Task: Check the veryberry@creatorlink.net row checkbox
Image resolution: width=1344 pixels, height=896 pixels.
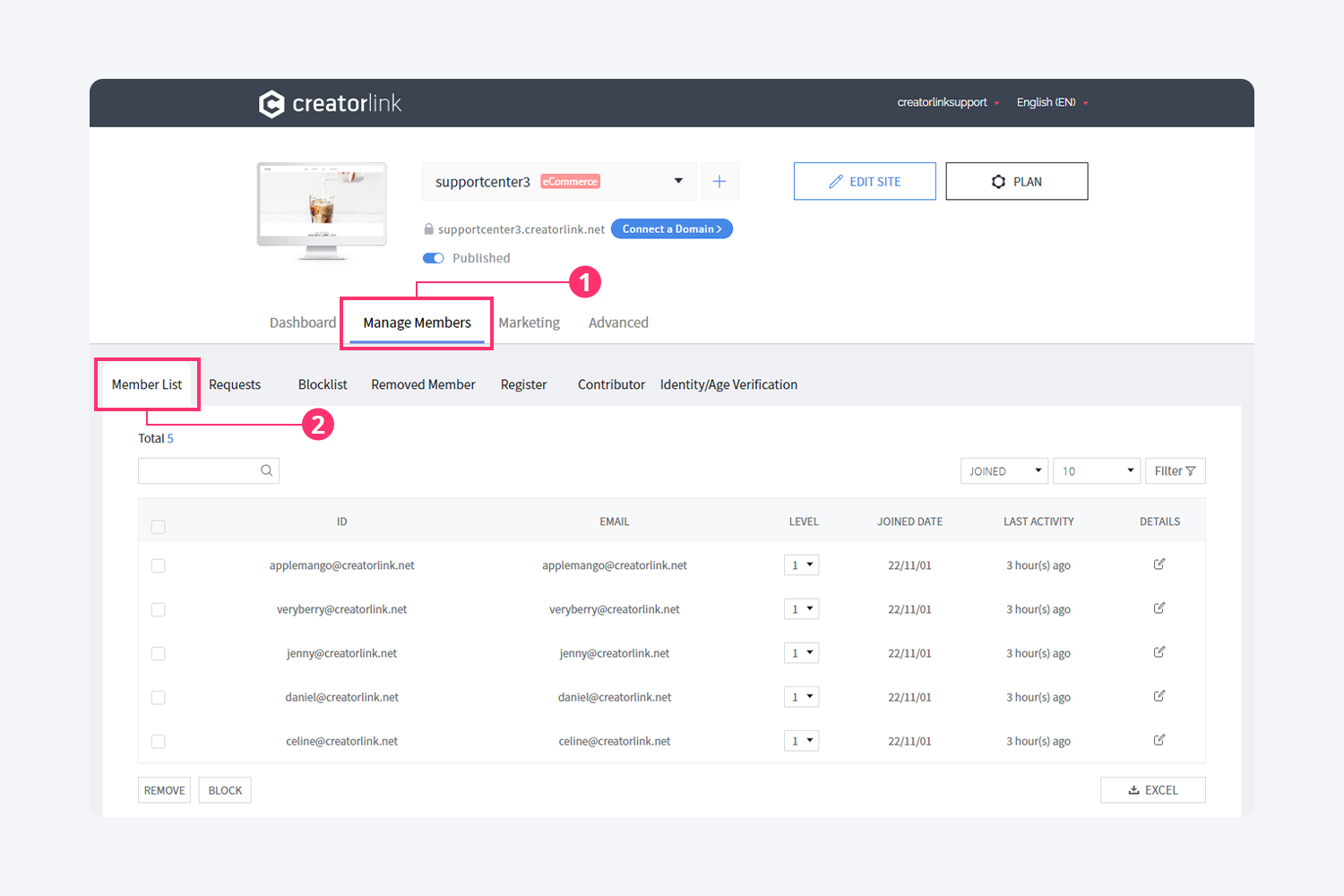Action: 159,609
